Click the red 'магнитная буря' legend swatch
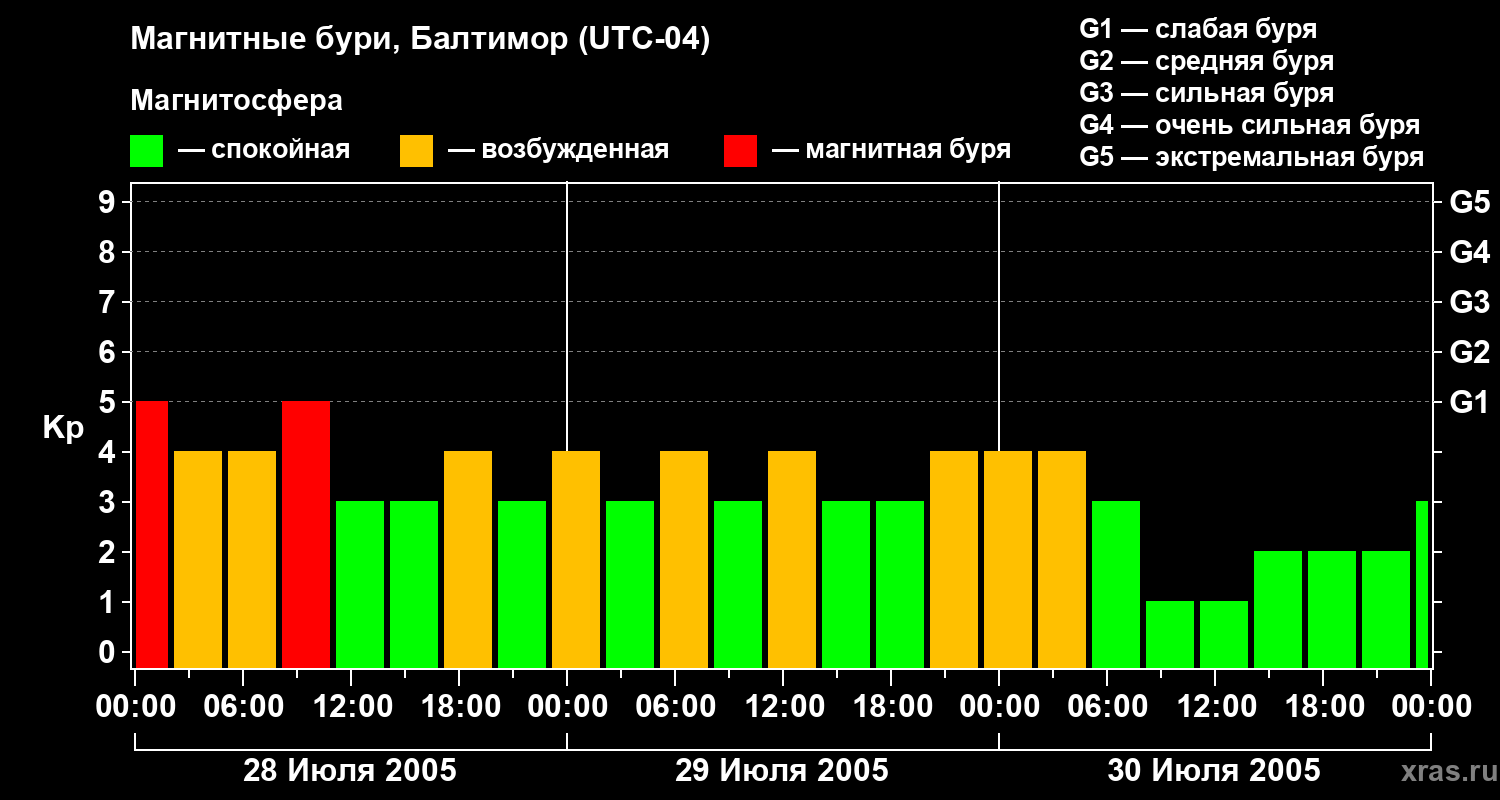Viewport: 1500px width, 800px height. [740, 151]
